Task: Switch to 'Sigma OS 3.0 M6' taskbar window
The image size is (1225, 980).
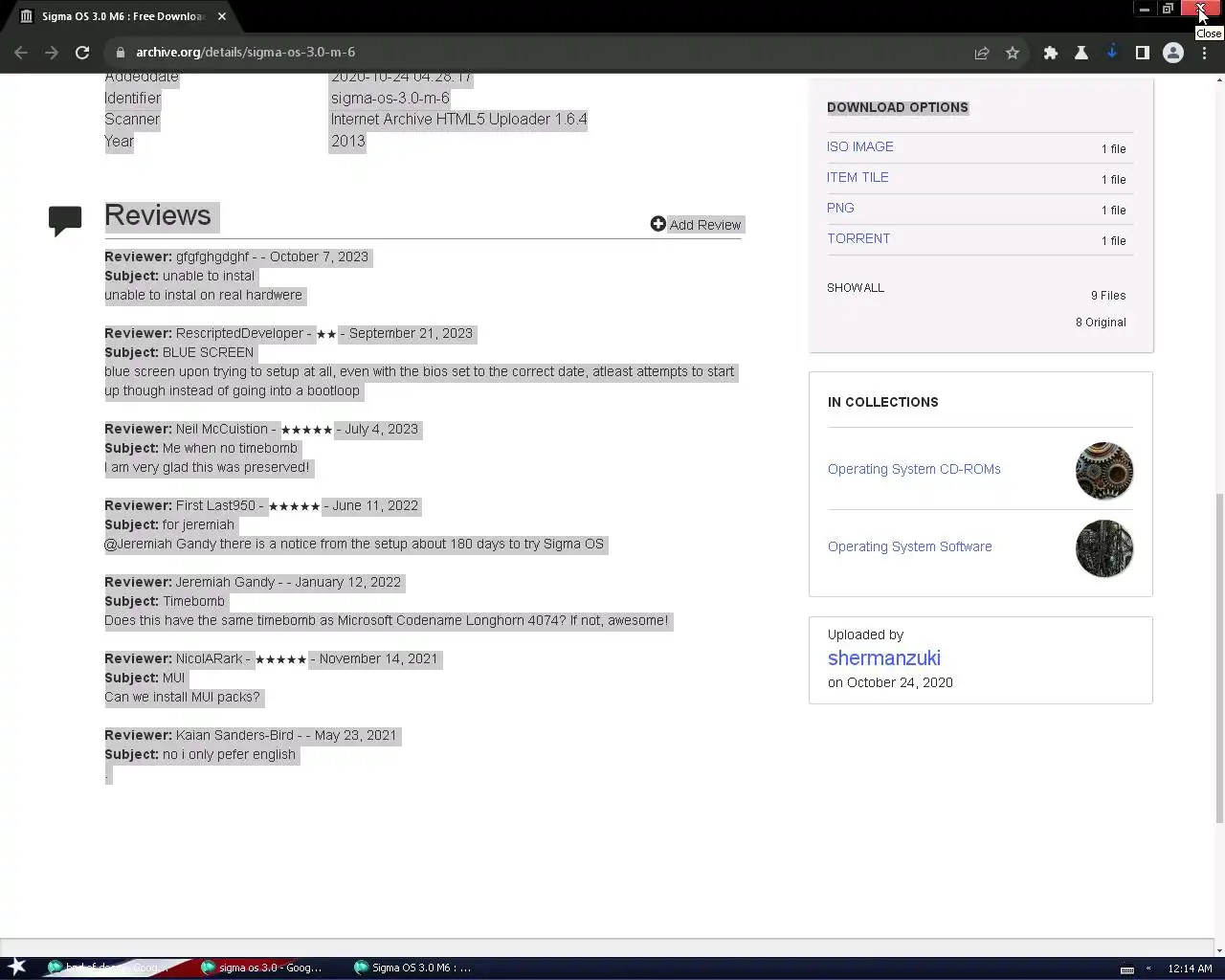Action: tap(413, 968)
